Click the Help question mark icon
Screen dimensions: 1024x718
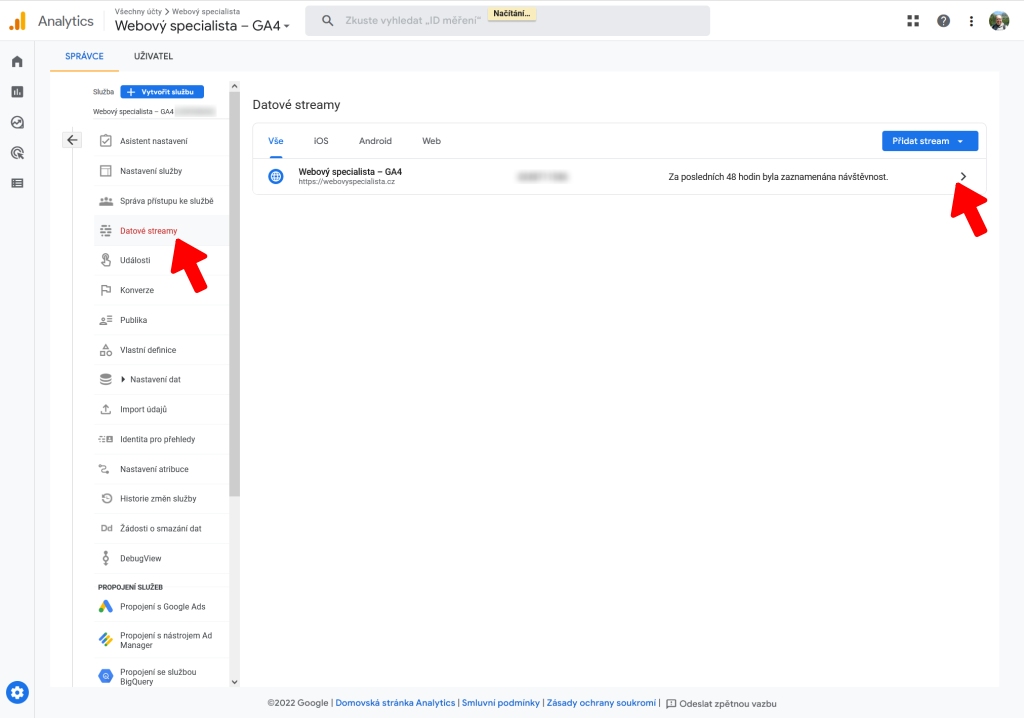pyautogui.click(x=943, y=20)
